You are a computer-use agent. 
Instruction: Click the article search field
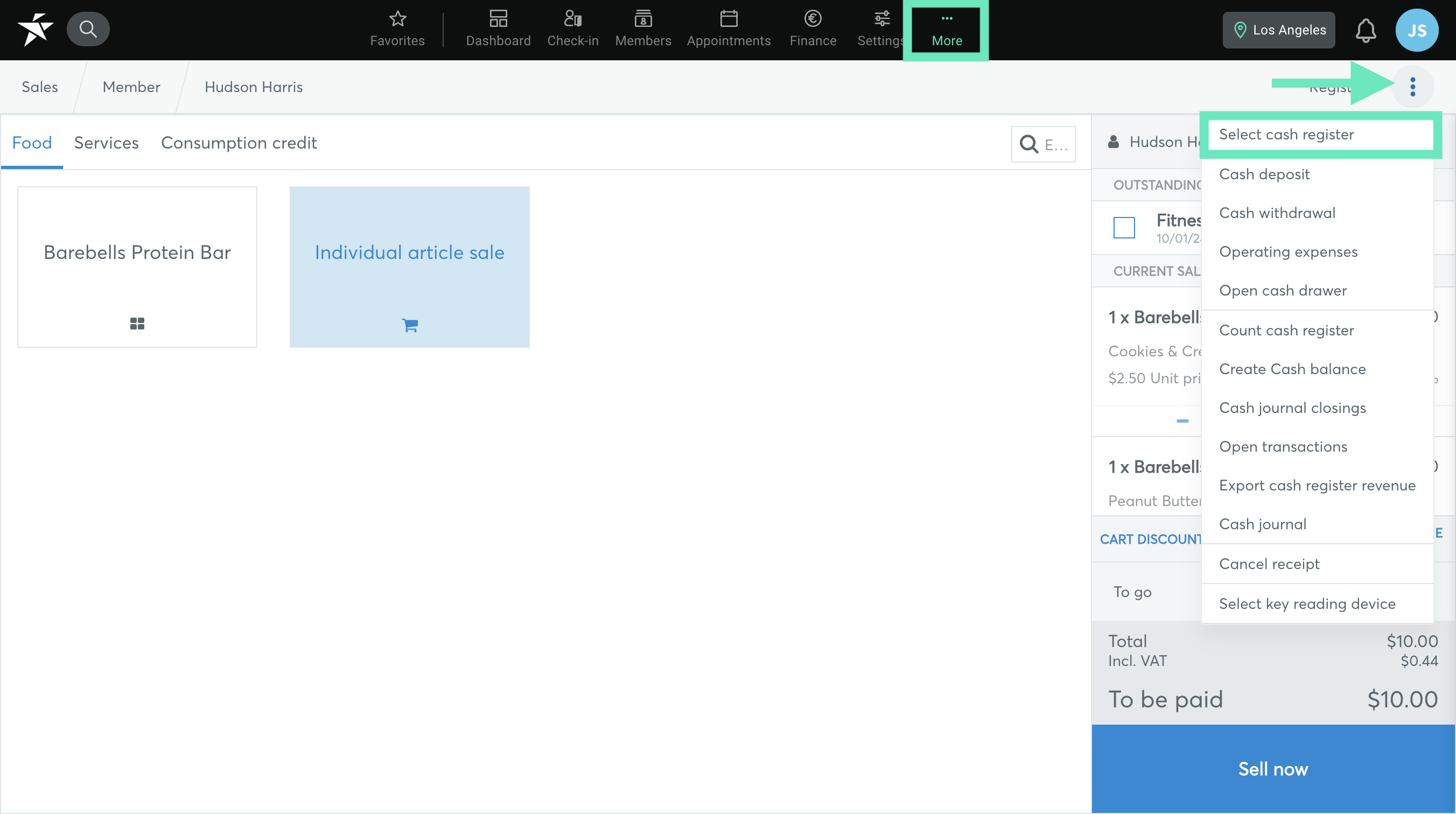(1044, 144)
